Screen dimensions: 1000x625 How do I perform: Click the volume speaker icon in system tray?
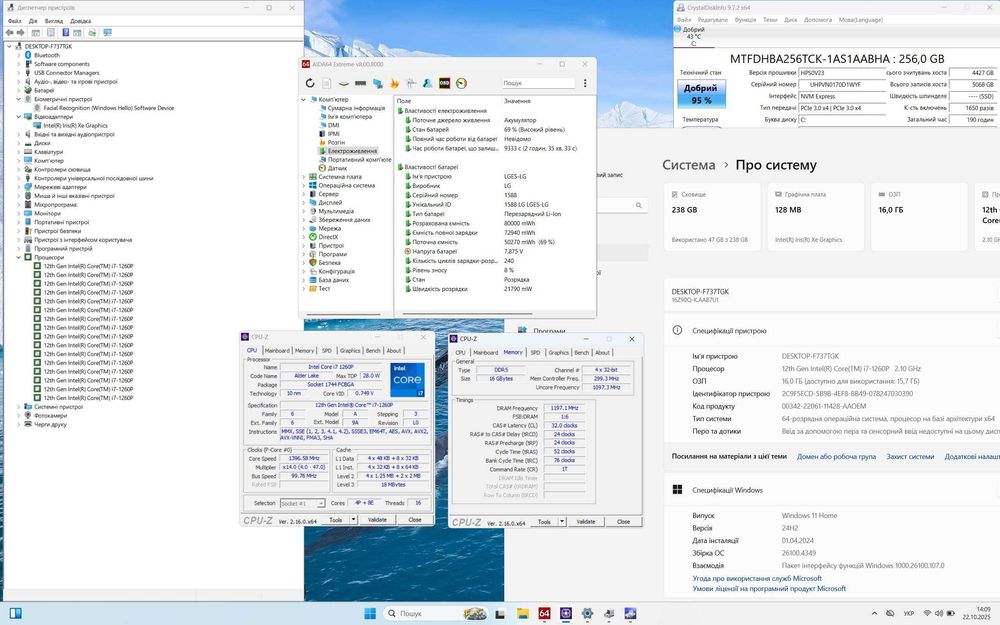click(x=939, y=613)
